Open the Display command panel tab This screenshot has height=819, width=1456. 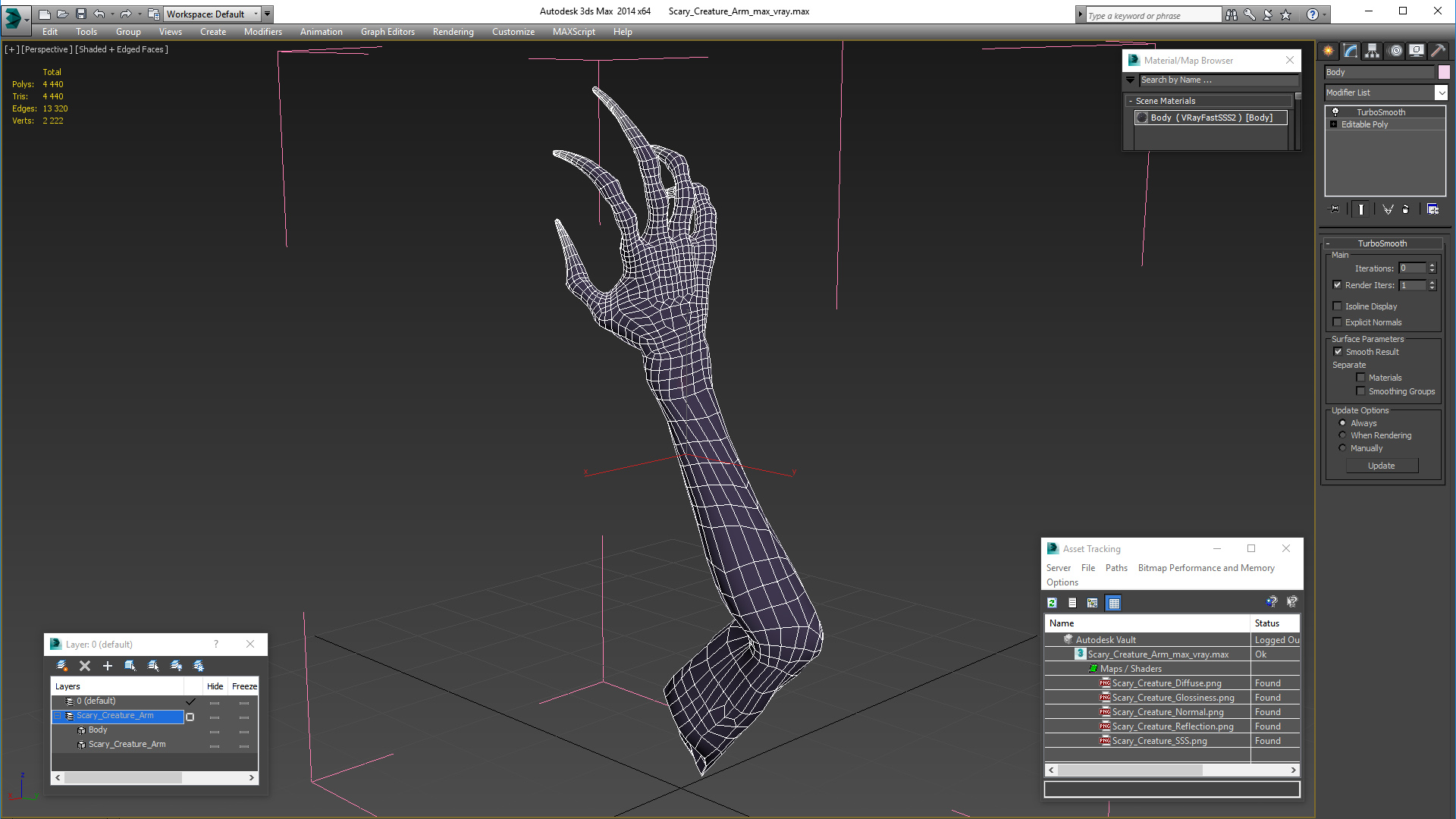pos(1417,51)
